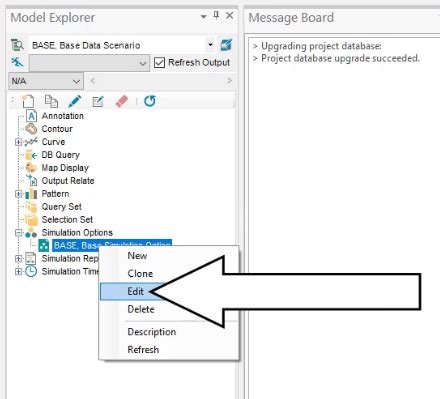Choose Edit from the context menu
This screenshot has width=440, height=399.
(x=135, y=291)
